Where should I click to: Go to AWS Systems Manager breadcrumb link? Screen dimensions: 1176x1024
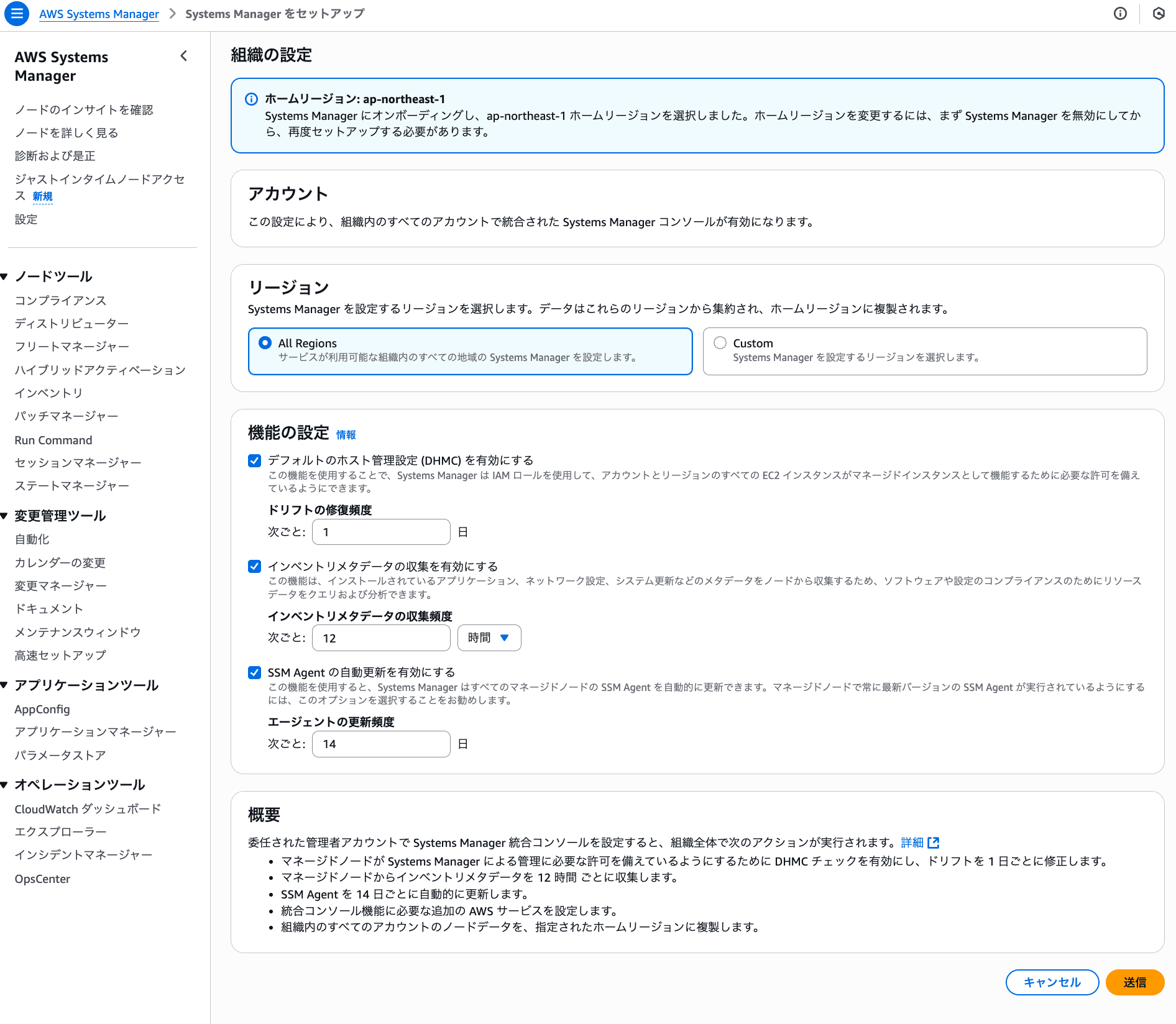point(99,14)
